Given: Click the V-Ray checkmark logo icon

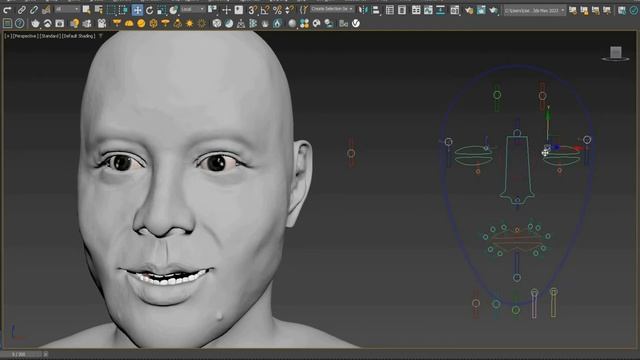Looking at the screenshot, I should 356,24.
